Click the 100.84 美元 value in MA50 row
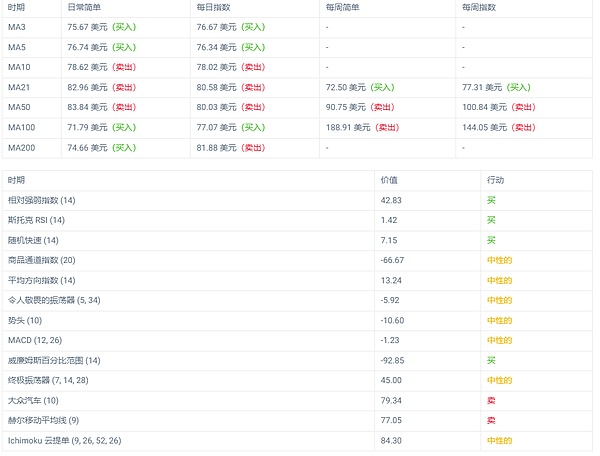600x456 pixels. pos(484,107)
